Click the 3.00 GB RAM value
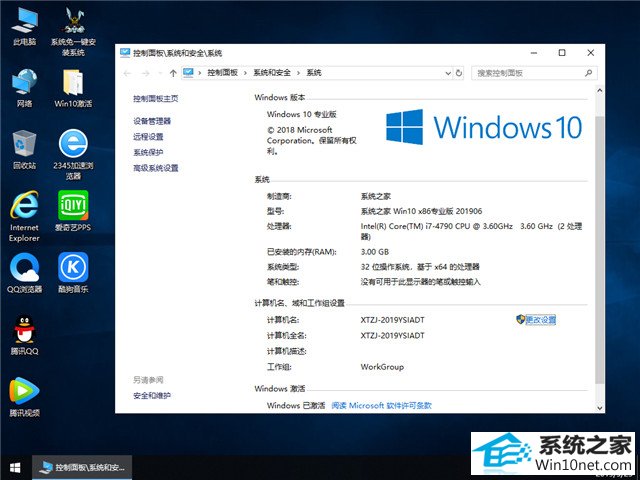This screenshot has width=640, height=480. point(375,252)
